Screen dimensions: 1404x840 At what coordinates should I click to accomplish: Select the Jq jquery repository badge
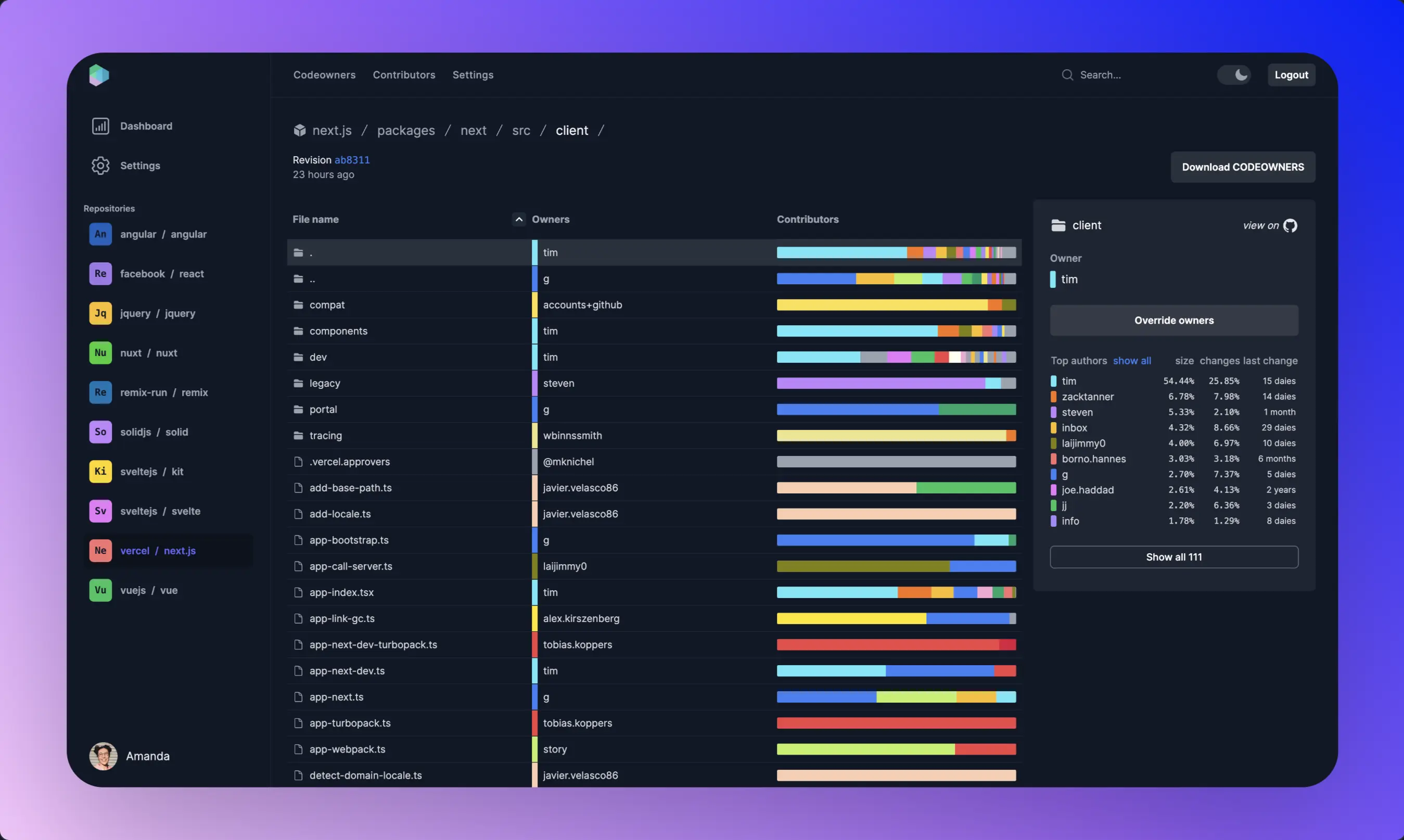tap(100, 314)
